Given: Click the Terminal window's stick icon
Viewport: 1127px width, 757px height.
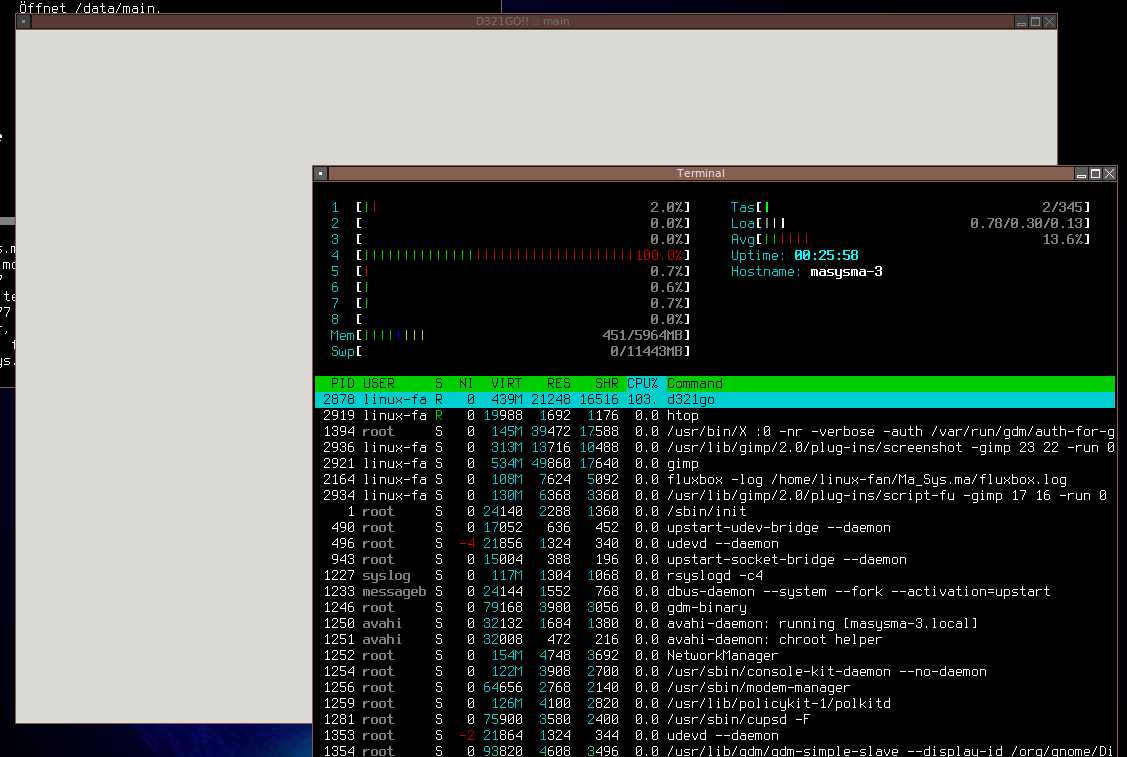Looking at the screenshot, I should pyautogui.click(x=320, y=174).
